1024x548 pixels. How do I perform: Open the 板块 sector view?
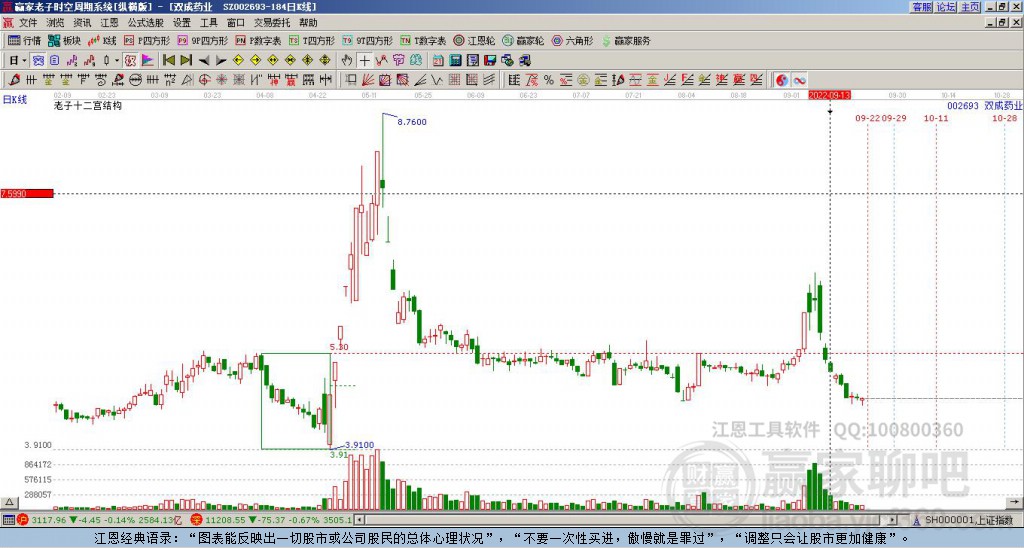[x=63, y=40]
